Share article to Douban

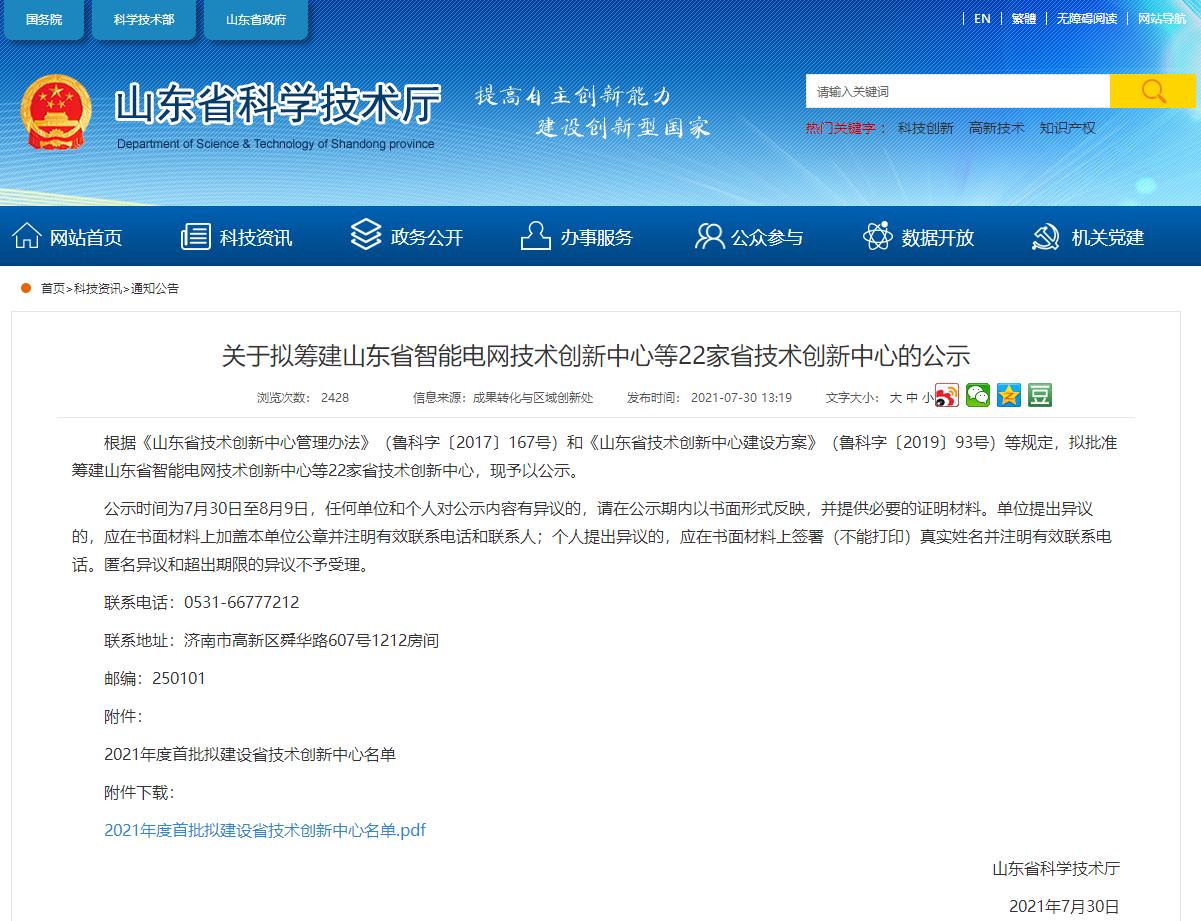click(1039, 396)
